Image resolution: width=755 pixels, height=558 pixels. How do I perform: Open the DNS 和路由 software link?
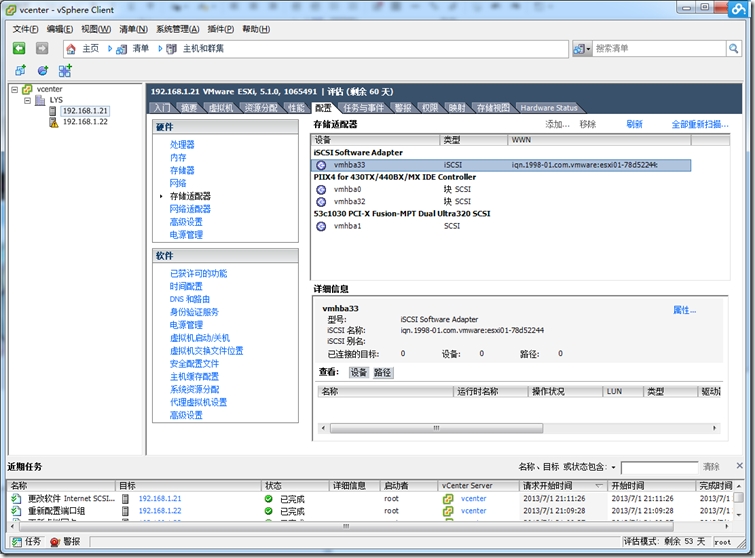(190, 299)
